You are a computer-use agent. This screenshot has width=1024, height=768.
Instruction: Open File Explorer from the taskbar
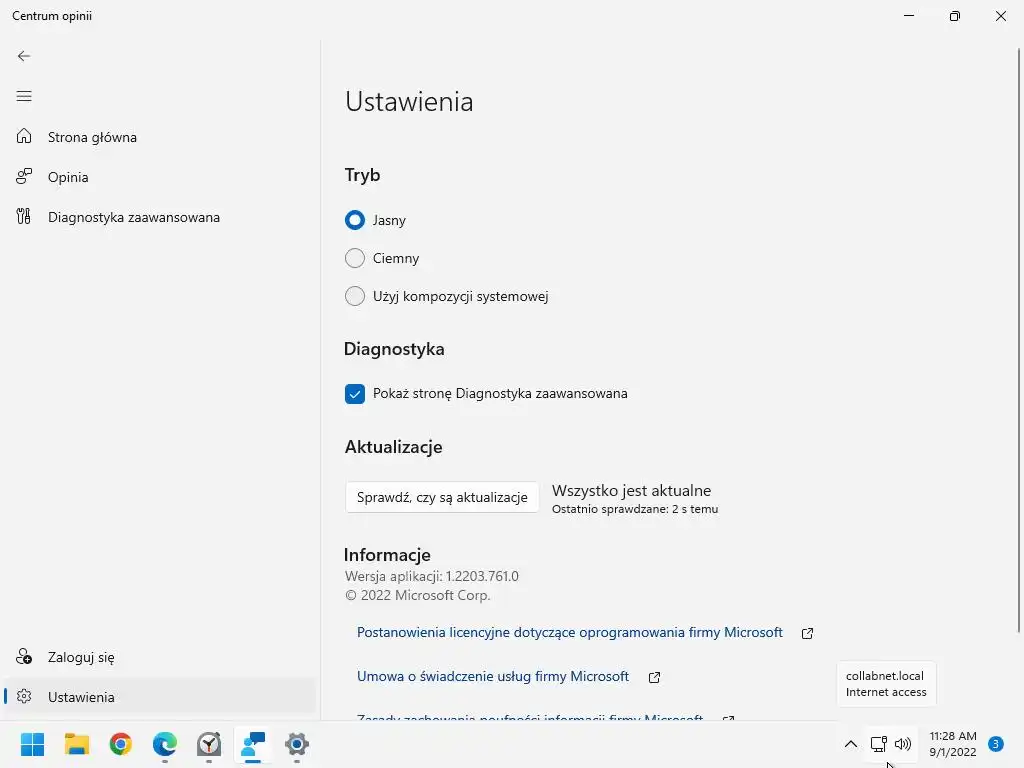coord(77,744)
